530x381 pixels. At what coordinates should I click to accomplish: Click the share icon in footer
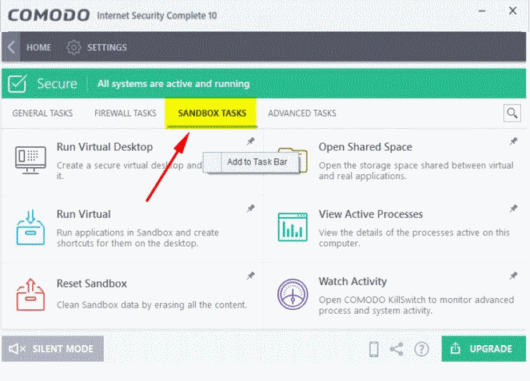coord(396,349)
